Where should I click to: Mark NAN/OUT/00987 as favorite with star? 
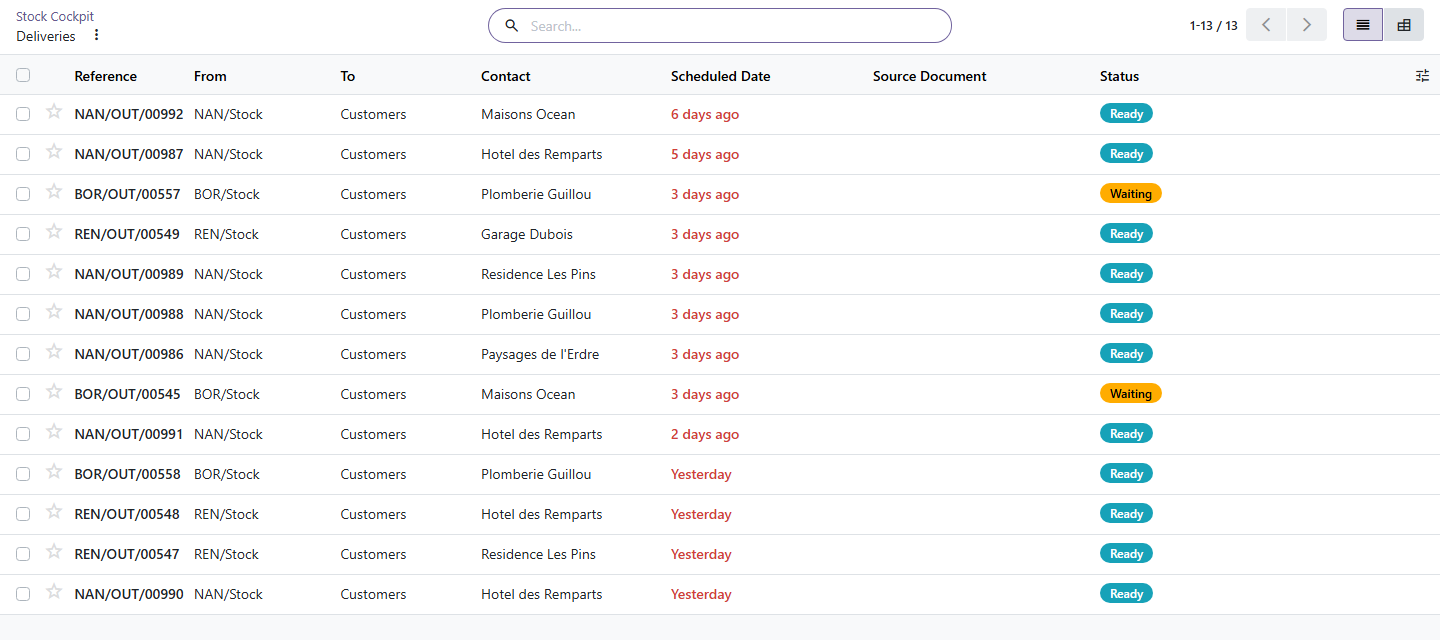click(x=54, y=152)
